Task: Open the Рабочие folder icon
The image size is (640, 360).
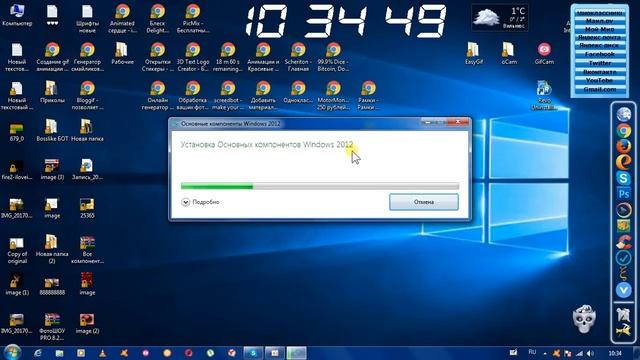Action: [122, 53]
